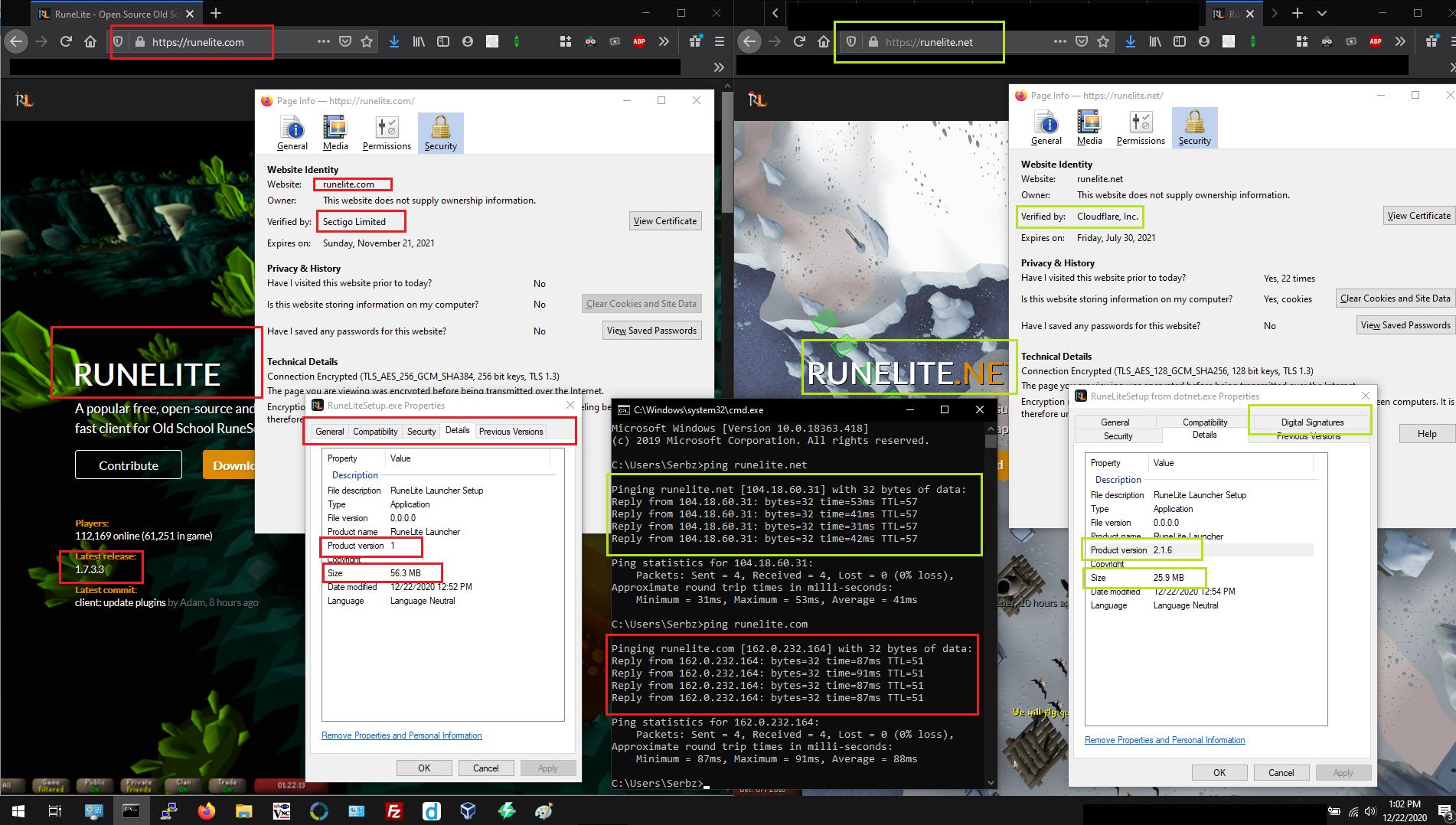Screen dimensions: 1456x825
Task: Open Previous Versions tab in RuneLiteSetup.exe Properties
Action: (x=511, y=432)
